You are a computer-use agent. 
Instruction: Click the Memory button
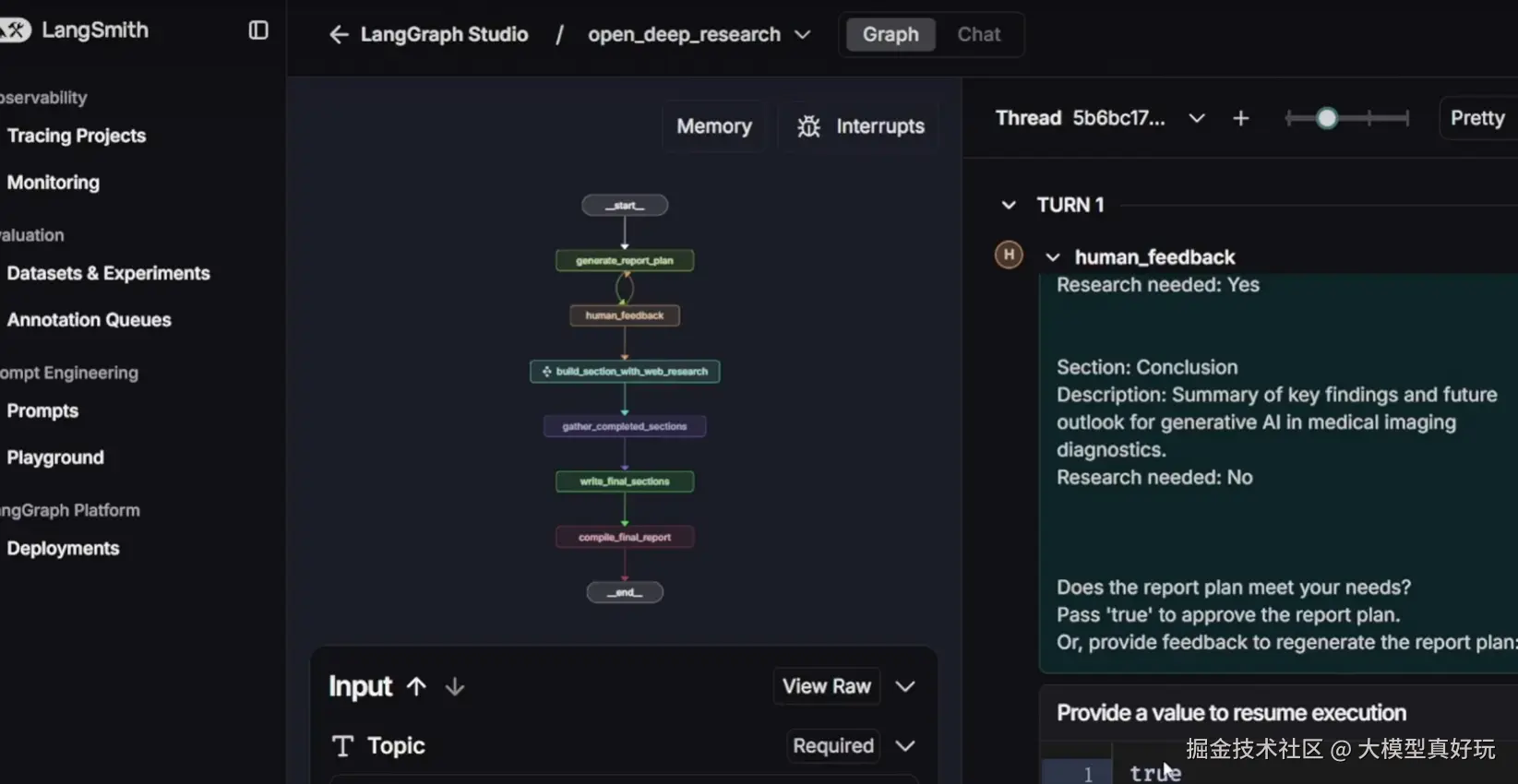(x=713, y=126)
